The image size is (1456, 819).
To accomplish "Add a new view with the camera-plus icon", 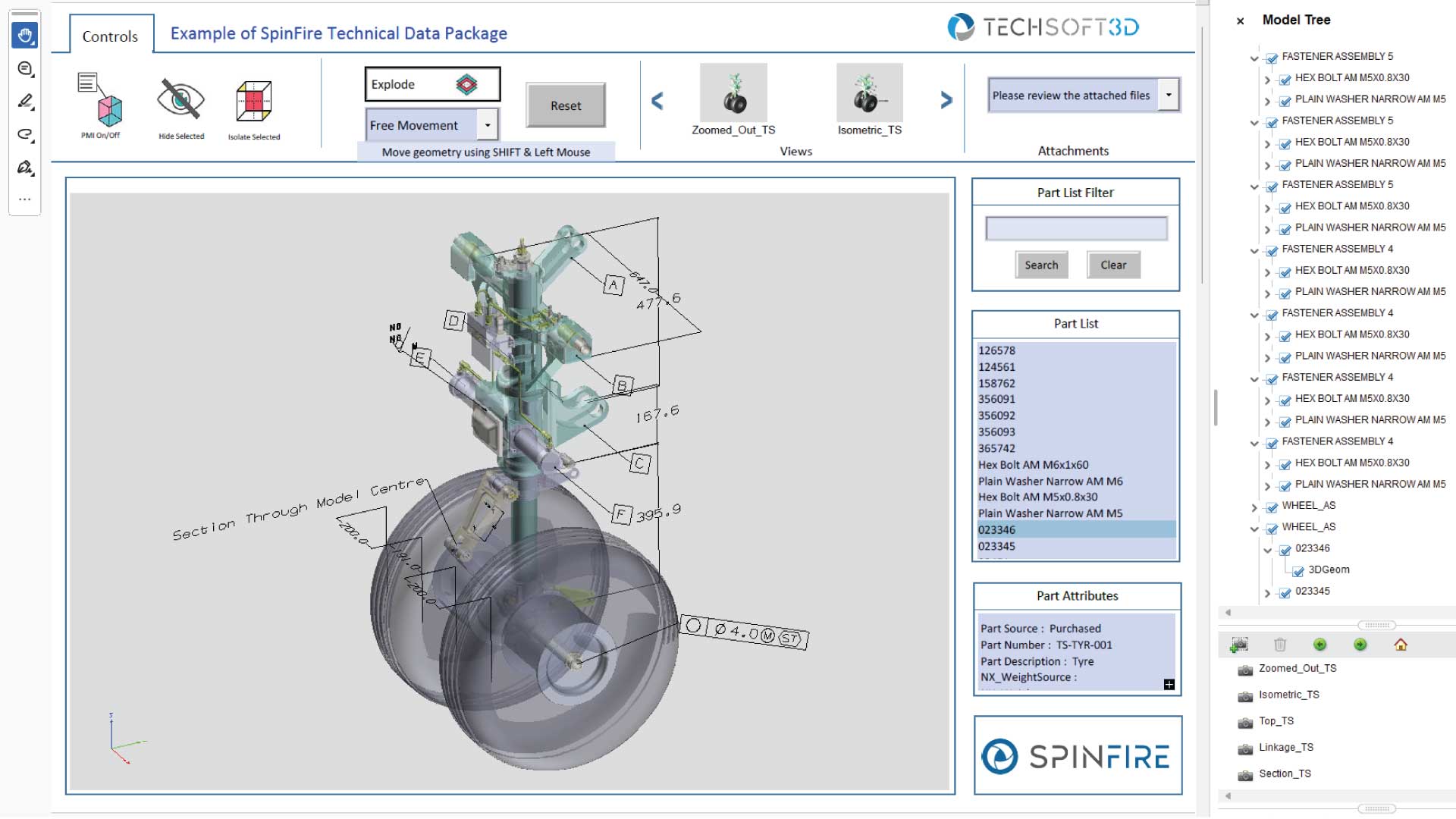I will tap(1239, 645).
